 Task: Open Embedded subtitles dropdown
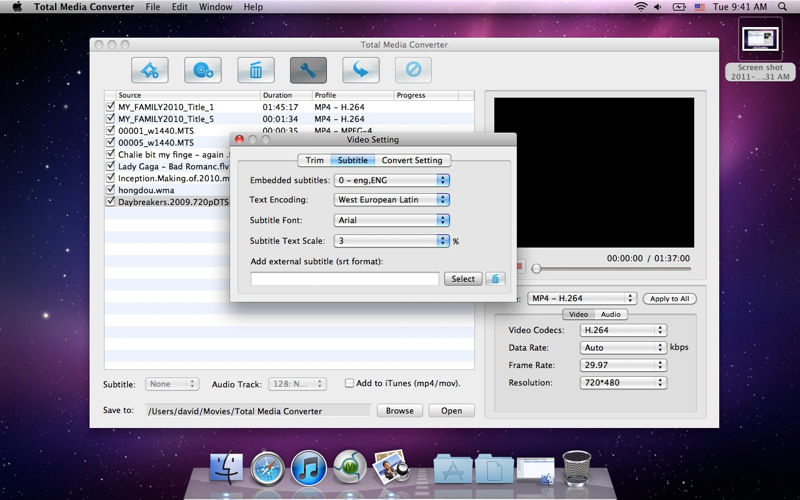click(x=391, y=180)
